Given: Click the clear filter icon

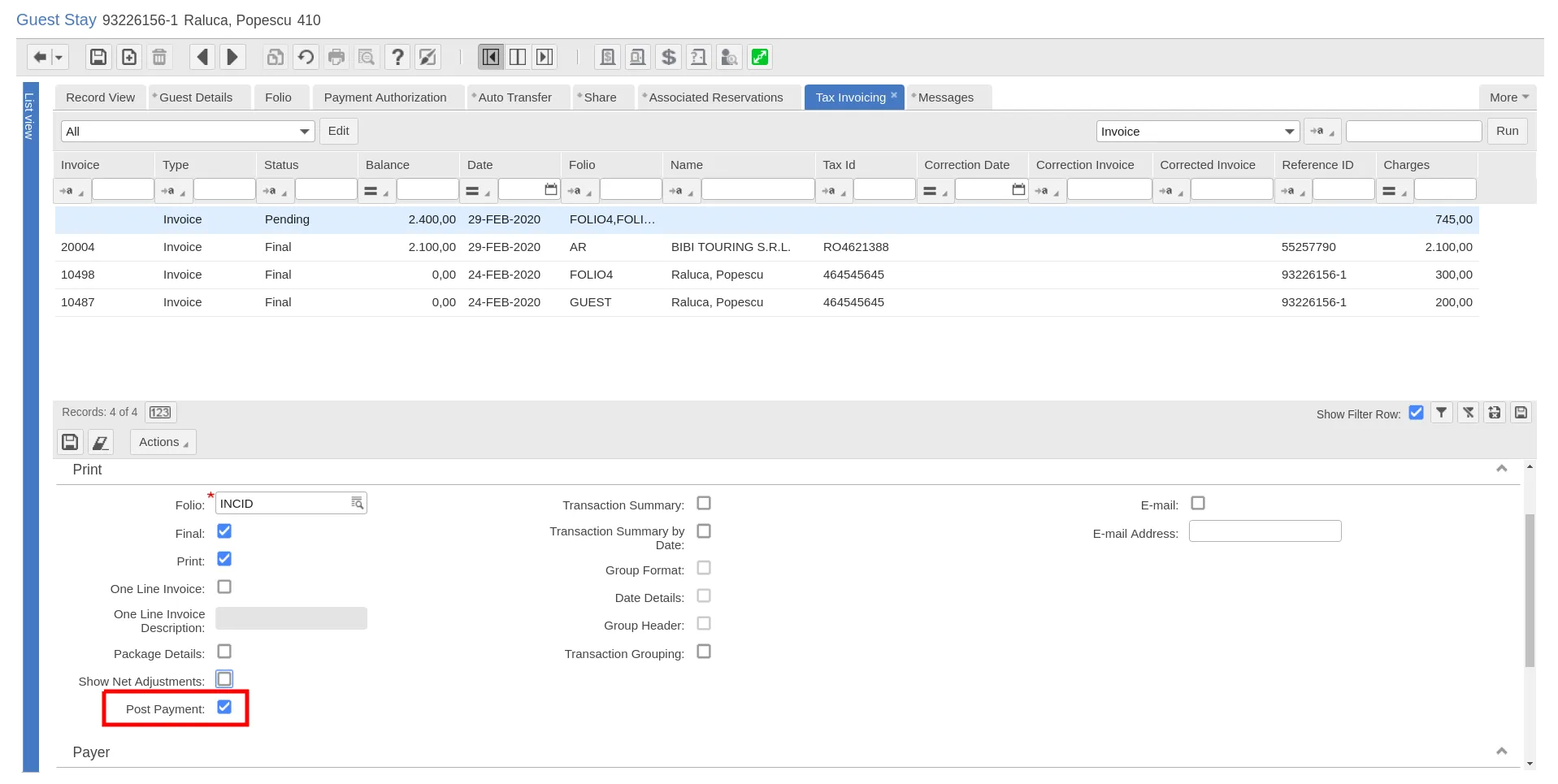Looking at the screenshot, I should [x=1468, y=413].
